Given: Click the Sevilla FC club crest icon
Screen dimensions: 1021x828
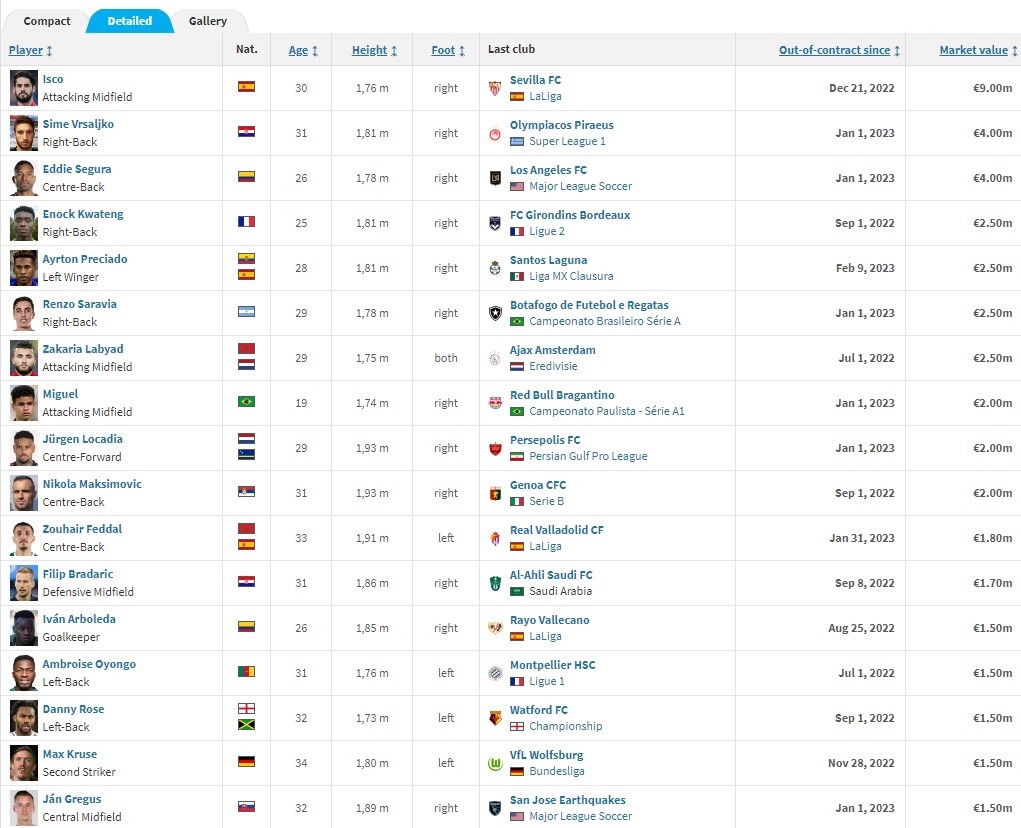Looking at the screenshot, I should click(494, 88).
